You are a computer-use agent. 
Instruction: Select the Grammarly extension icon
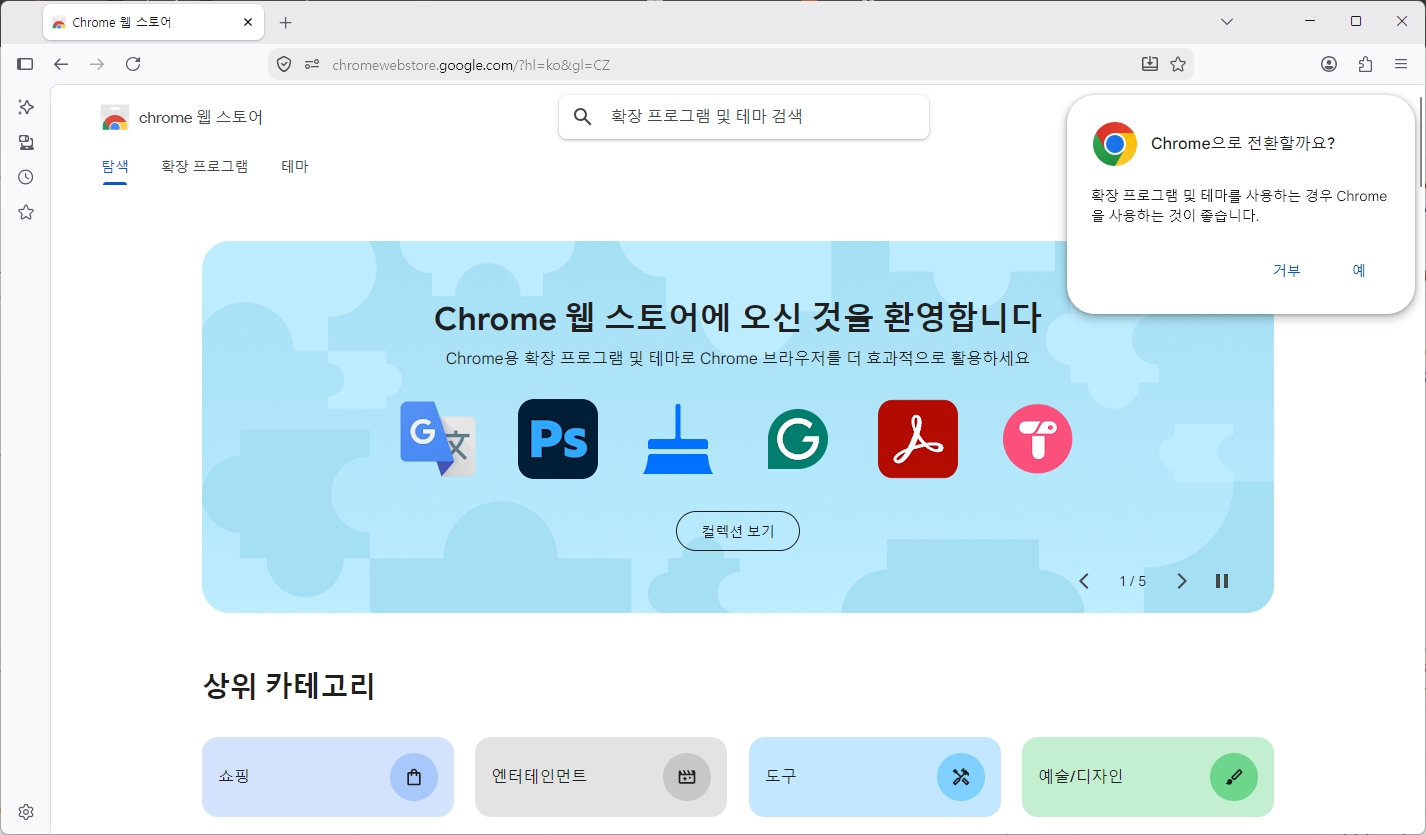[x=798, y=439]
